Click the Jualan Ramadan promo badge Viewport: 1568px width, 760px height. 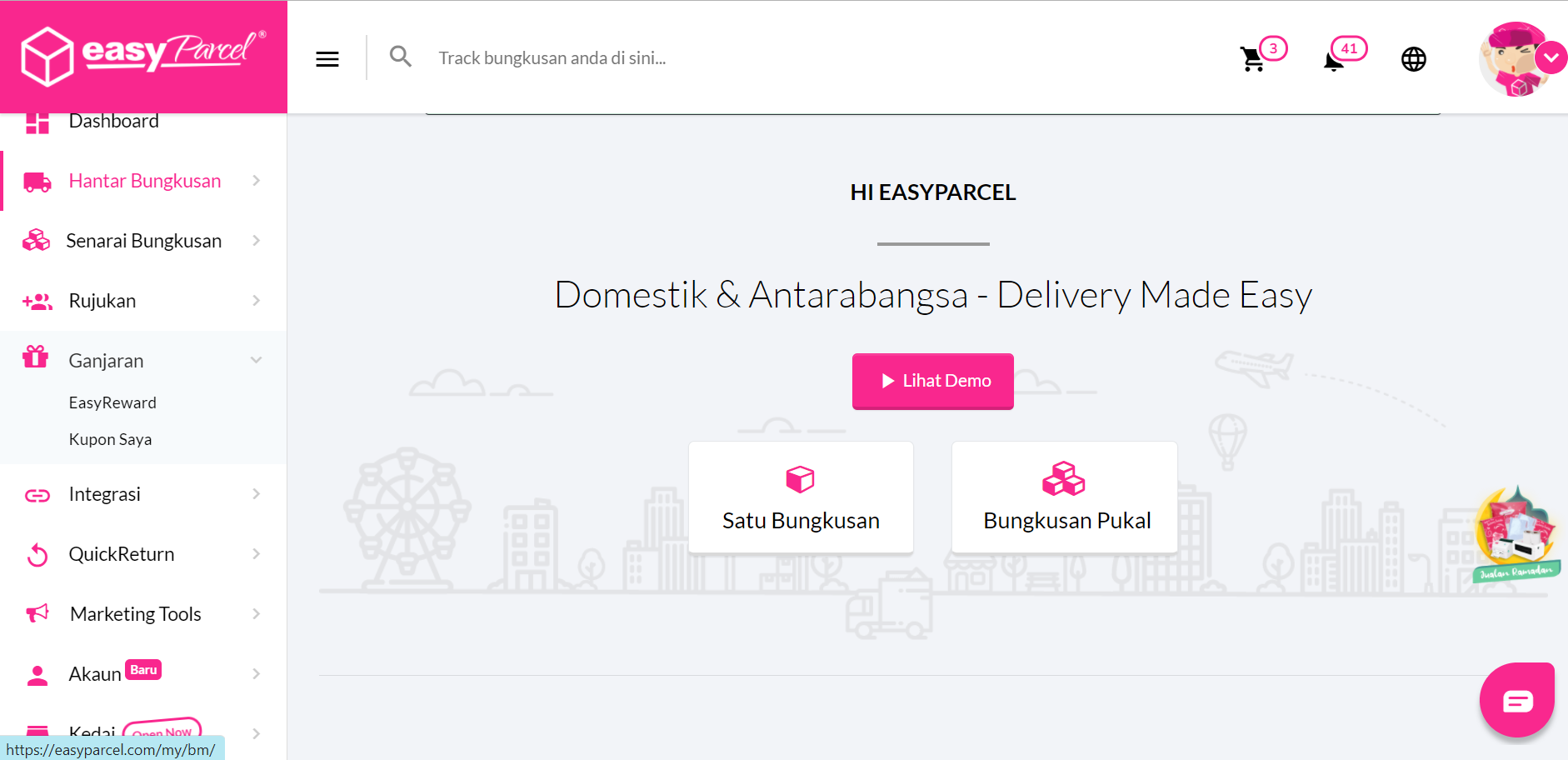[x=1516, y=535]
